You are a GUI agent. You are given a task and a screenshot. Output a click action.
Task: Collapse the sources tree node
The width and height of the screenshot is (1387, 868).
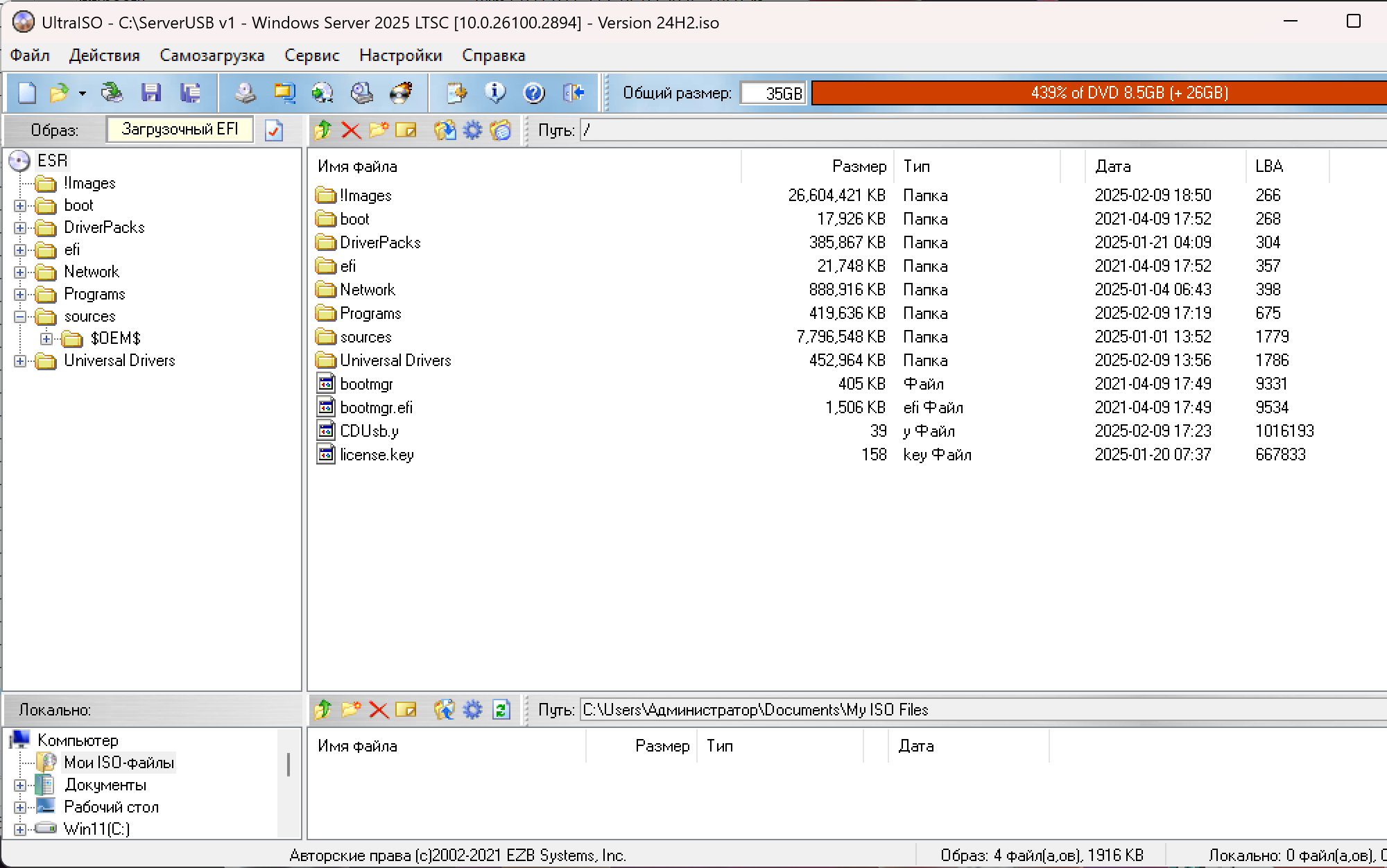[x=20, y=317]
